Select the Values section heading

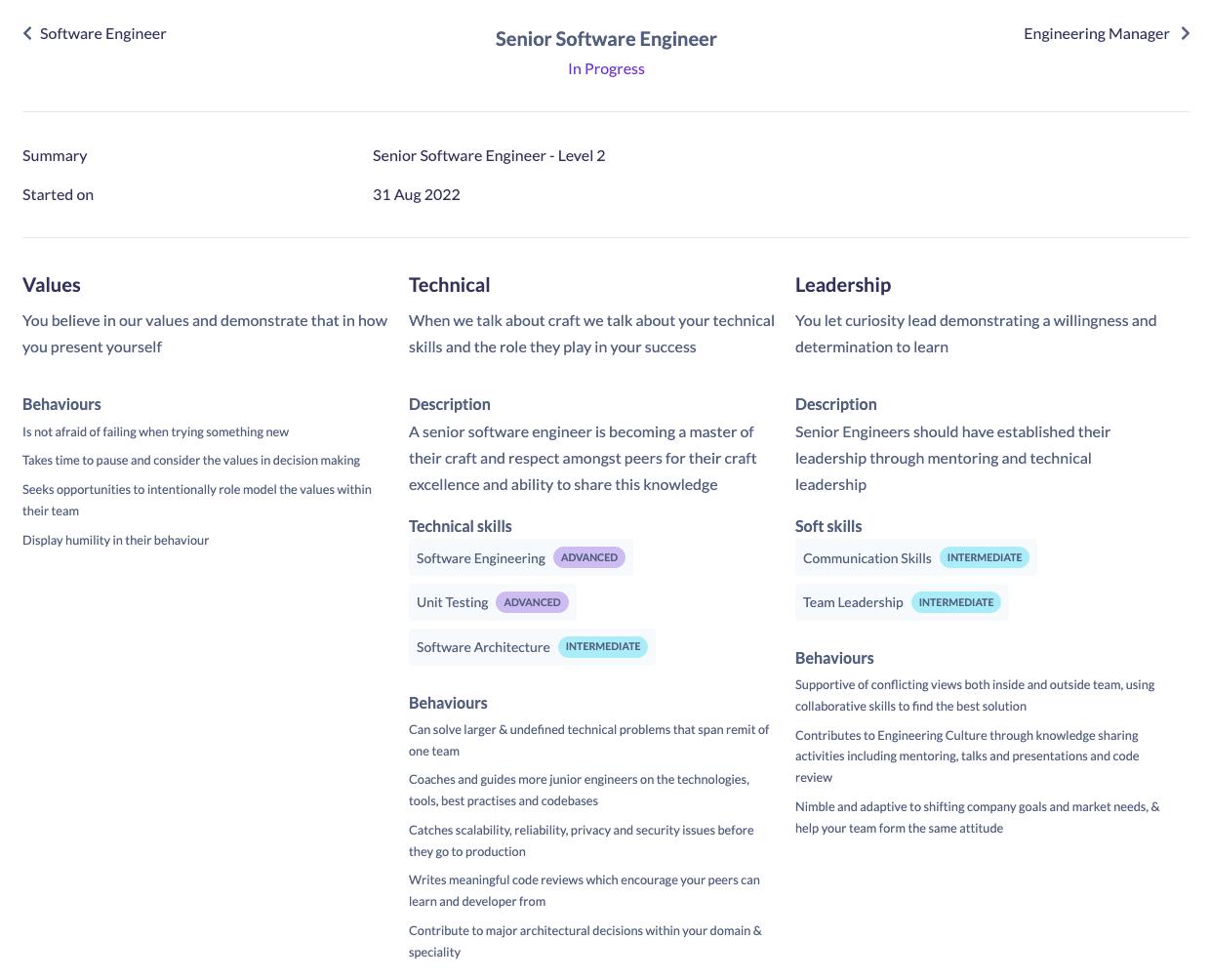49,284
